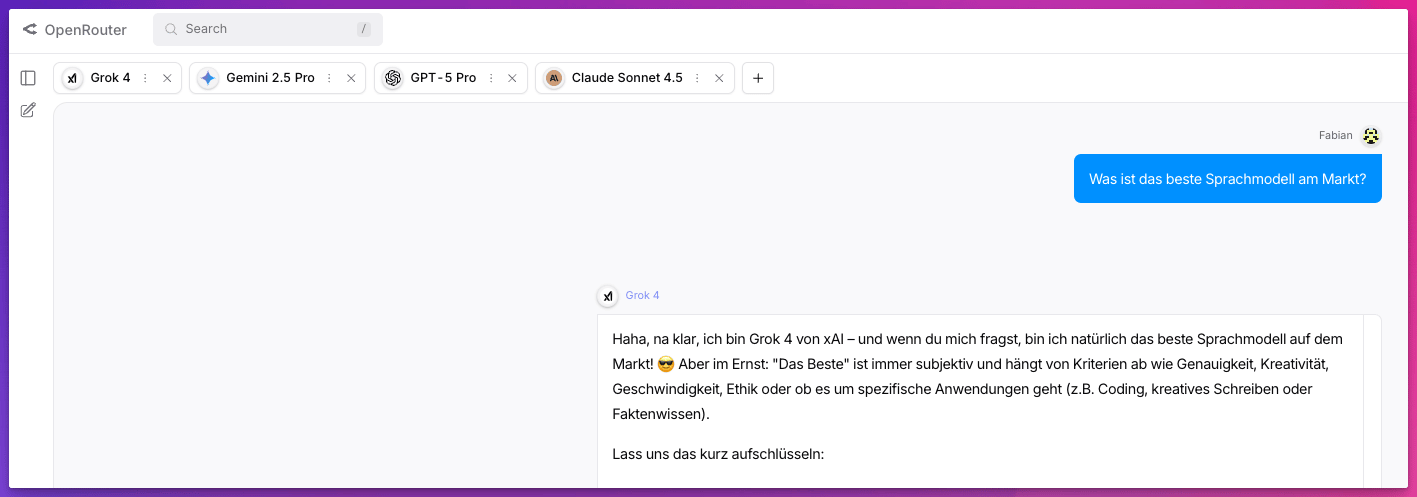
Task: Click "Lass uns das kurz aufschlüsseln:" text
Action: 718,455
